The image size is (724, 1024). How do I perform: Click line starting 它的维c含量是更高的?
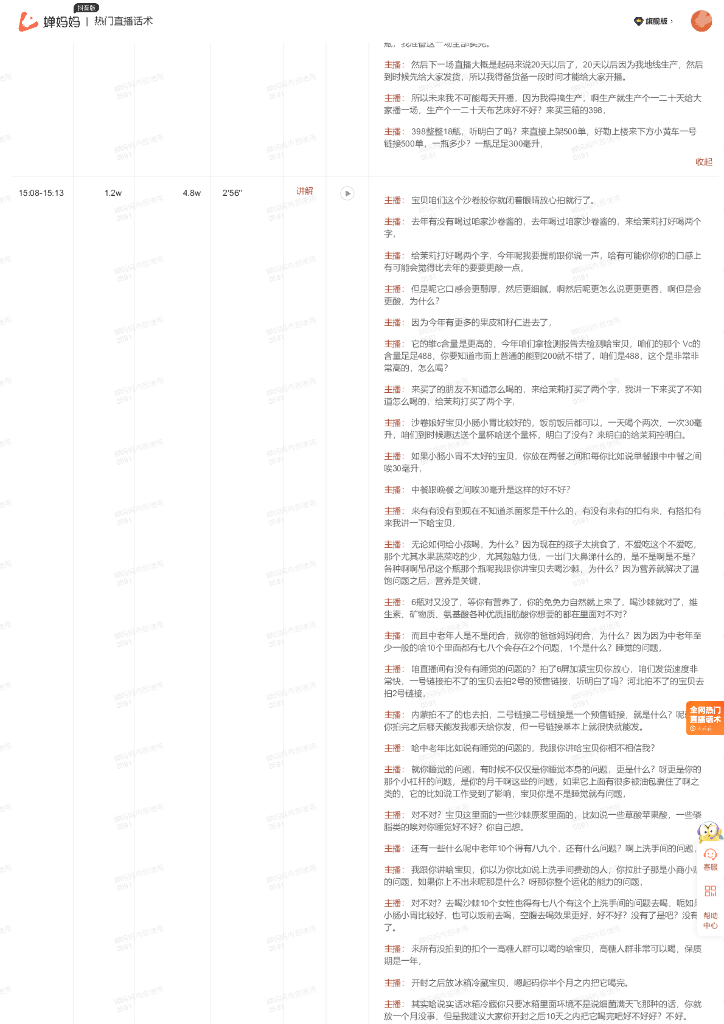[542, 356]
